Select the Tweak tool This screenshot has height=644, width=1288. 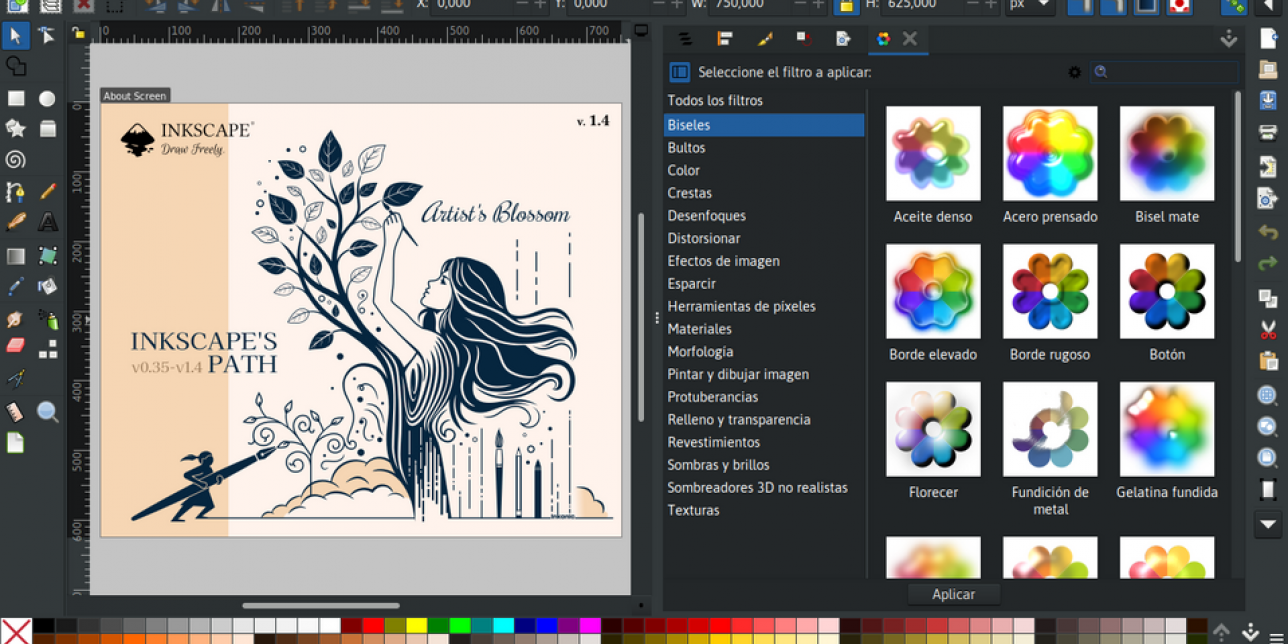point(16,319)
